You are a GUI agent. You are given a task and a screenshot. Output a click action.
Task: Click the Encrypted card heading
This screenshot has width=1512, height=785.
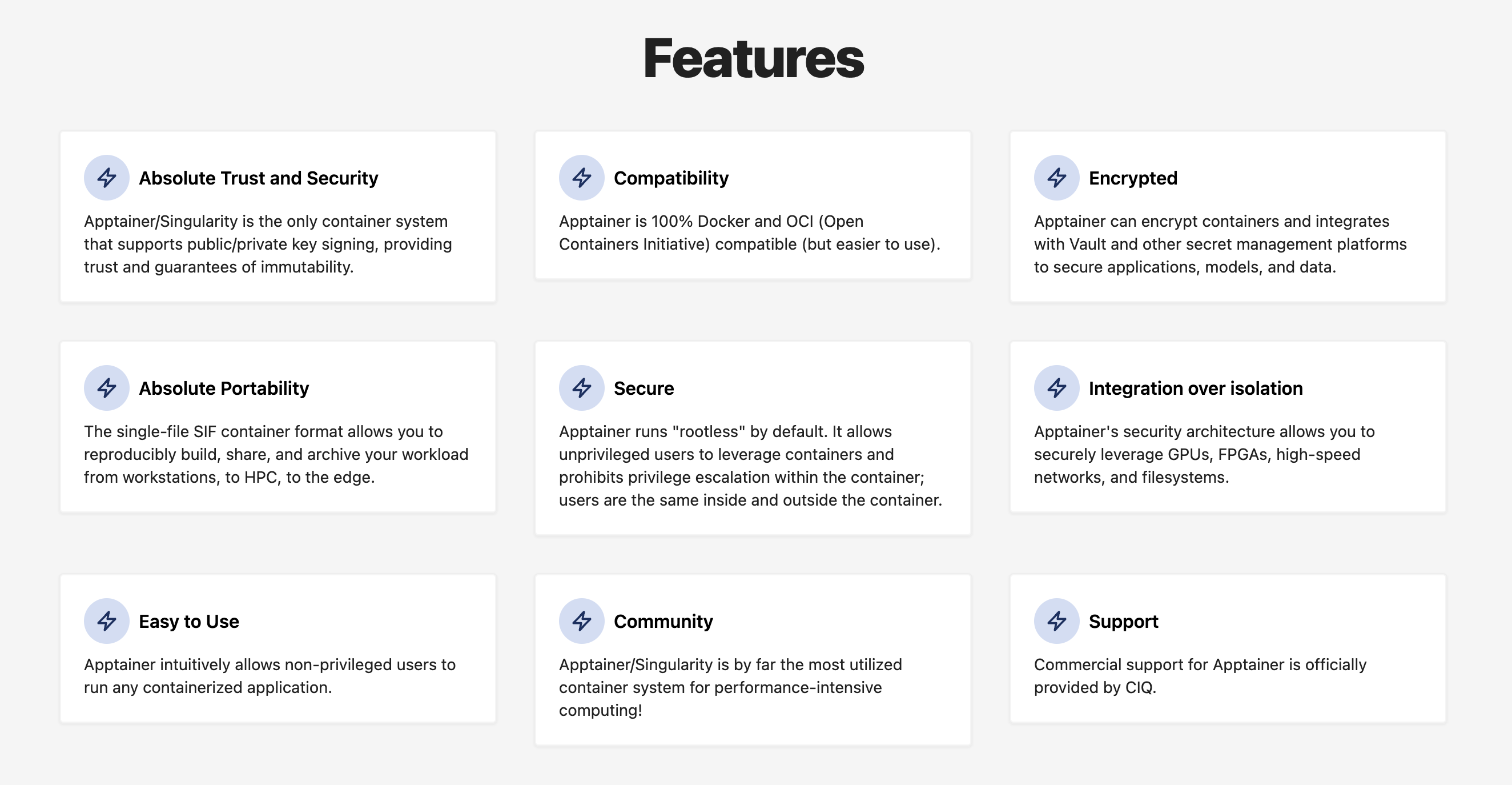pos(1133,178)
